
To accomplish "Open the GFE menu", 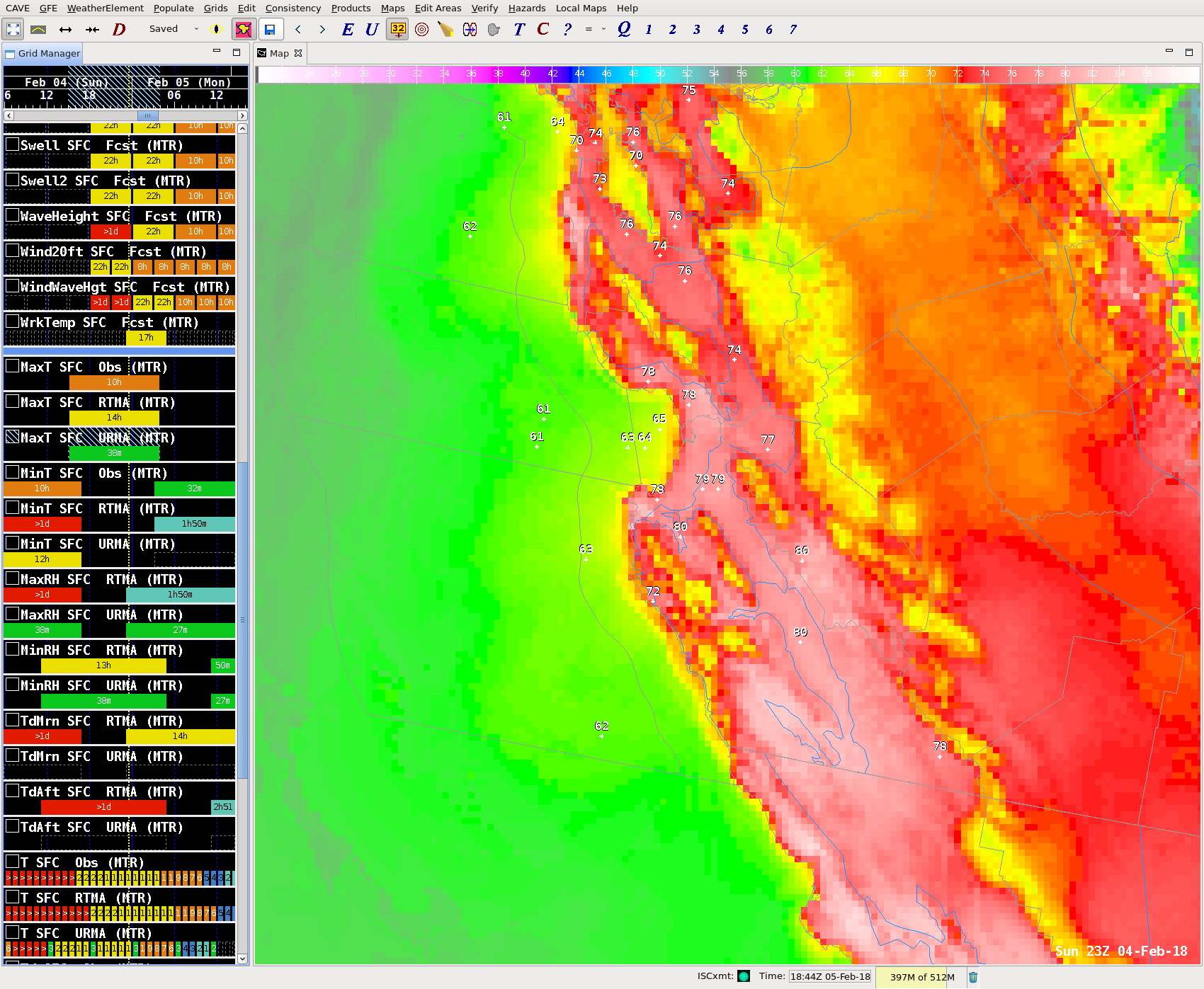I will pos(48,8).
